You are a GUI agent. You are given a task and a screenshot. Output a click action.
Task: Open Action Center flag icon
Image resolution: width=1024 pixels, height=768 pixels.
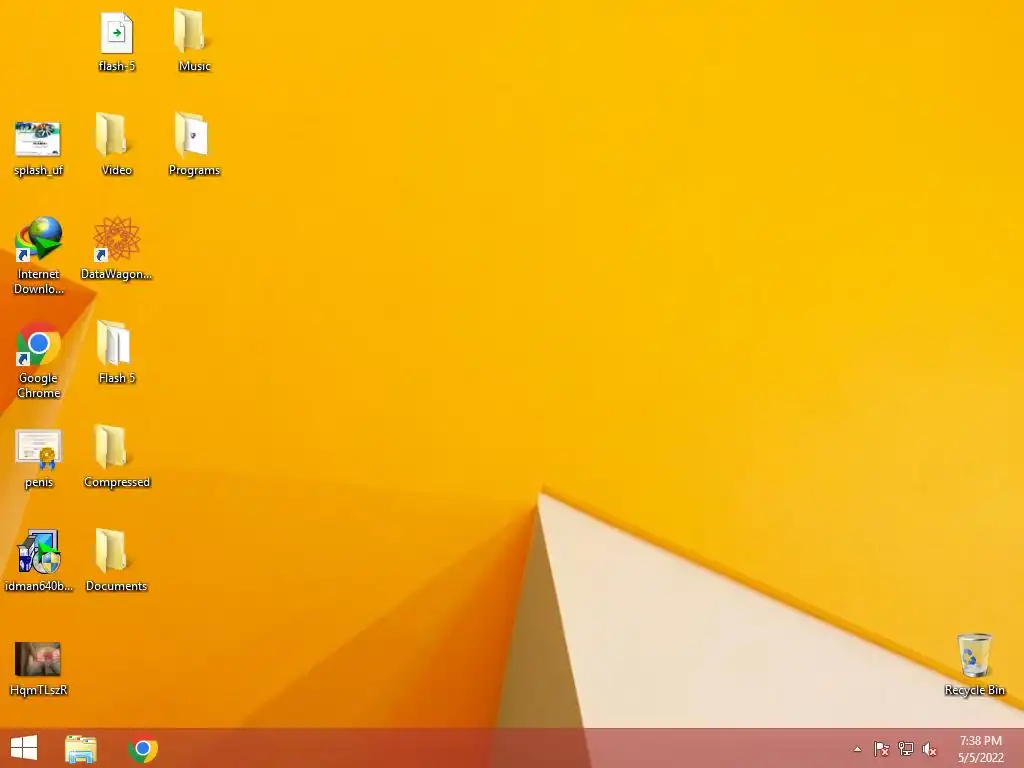click(x=881, y=749)
